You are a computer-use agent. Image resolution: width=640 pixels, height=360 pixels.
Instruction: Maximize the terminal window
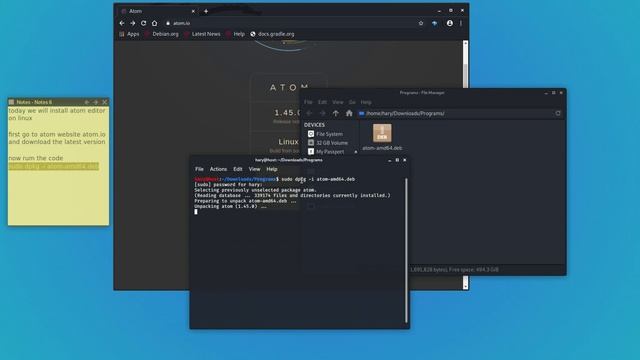pyautogui.click(x=397, y=160)
